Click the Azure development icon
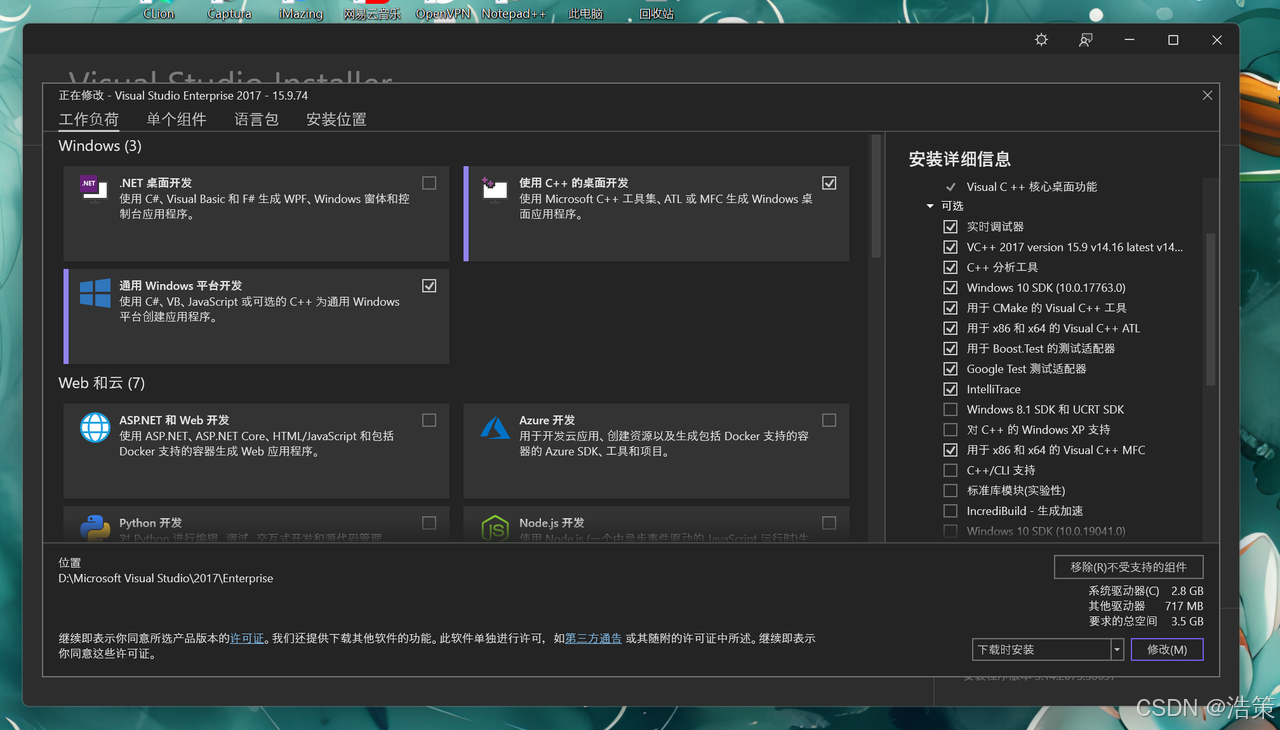 coord(495,428)
